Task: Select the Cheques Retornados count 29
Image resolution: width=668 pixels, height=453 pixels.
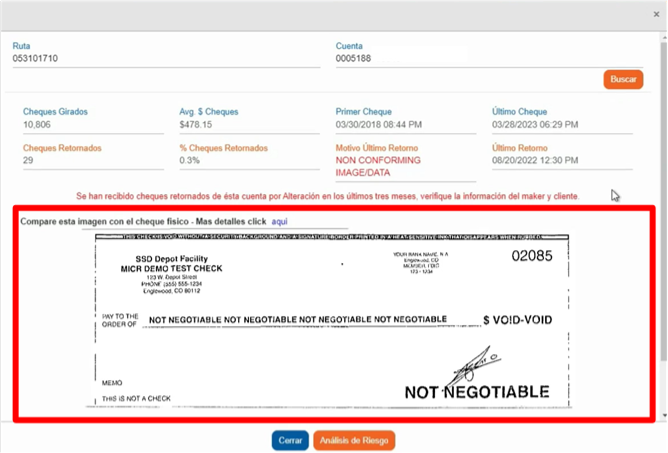Action: [x=29, y=160]
